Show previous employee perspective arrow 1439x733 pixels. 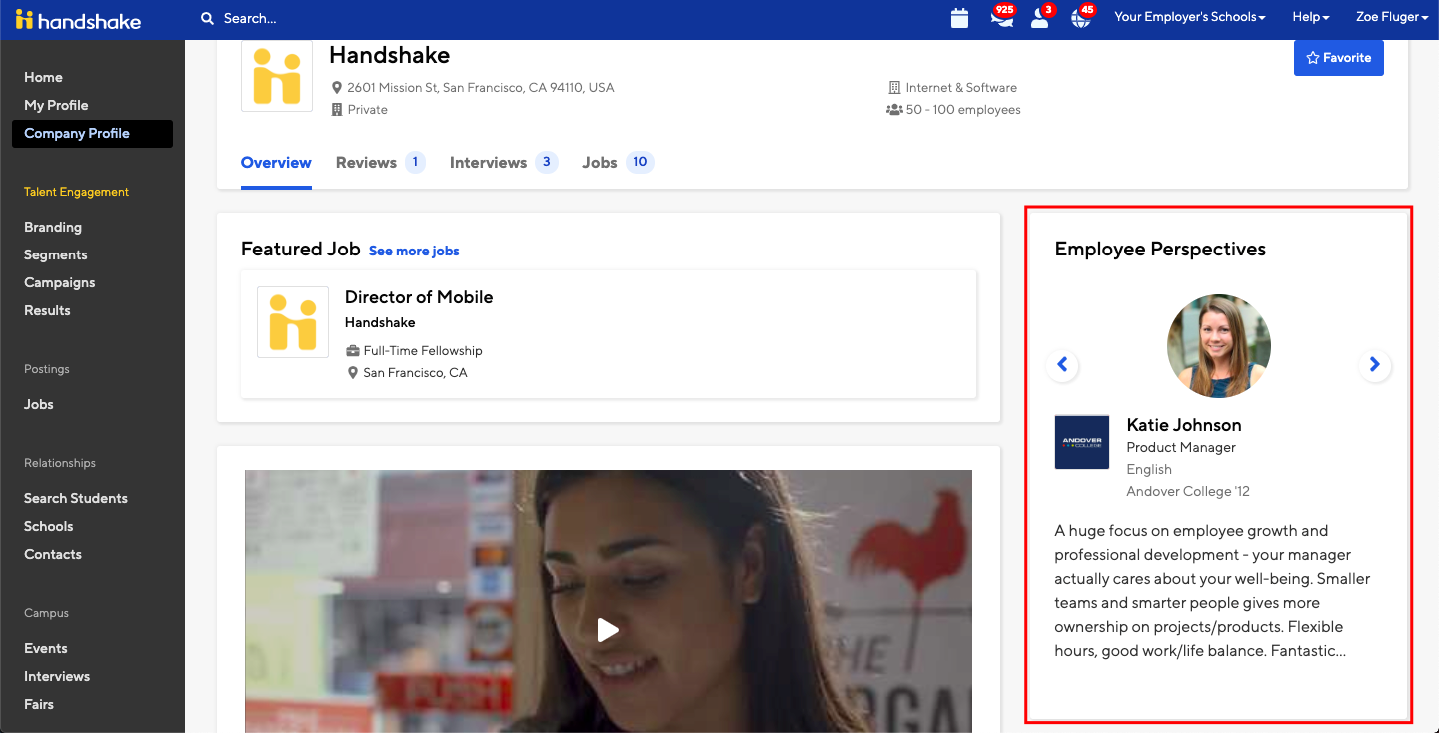[1062, 365]
